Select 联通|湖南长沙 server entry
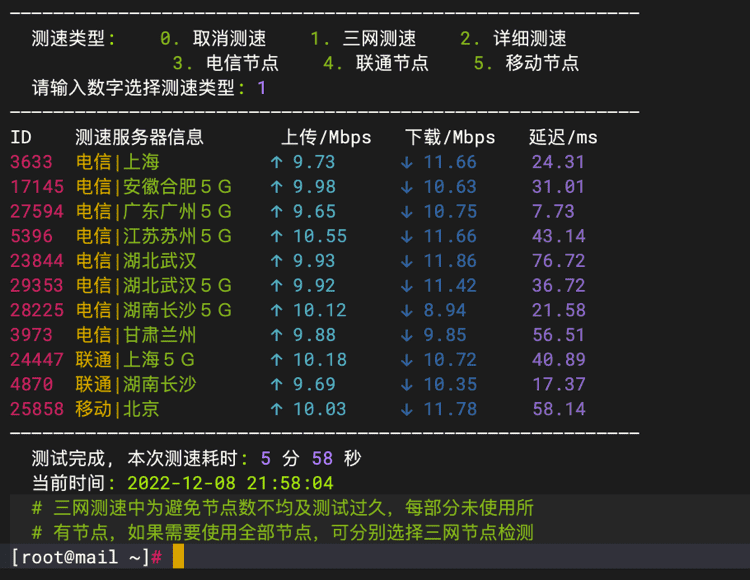Screen dimensions: 750x580 pyautogui.click(x=136, y=384)
